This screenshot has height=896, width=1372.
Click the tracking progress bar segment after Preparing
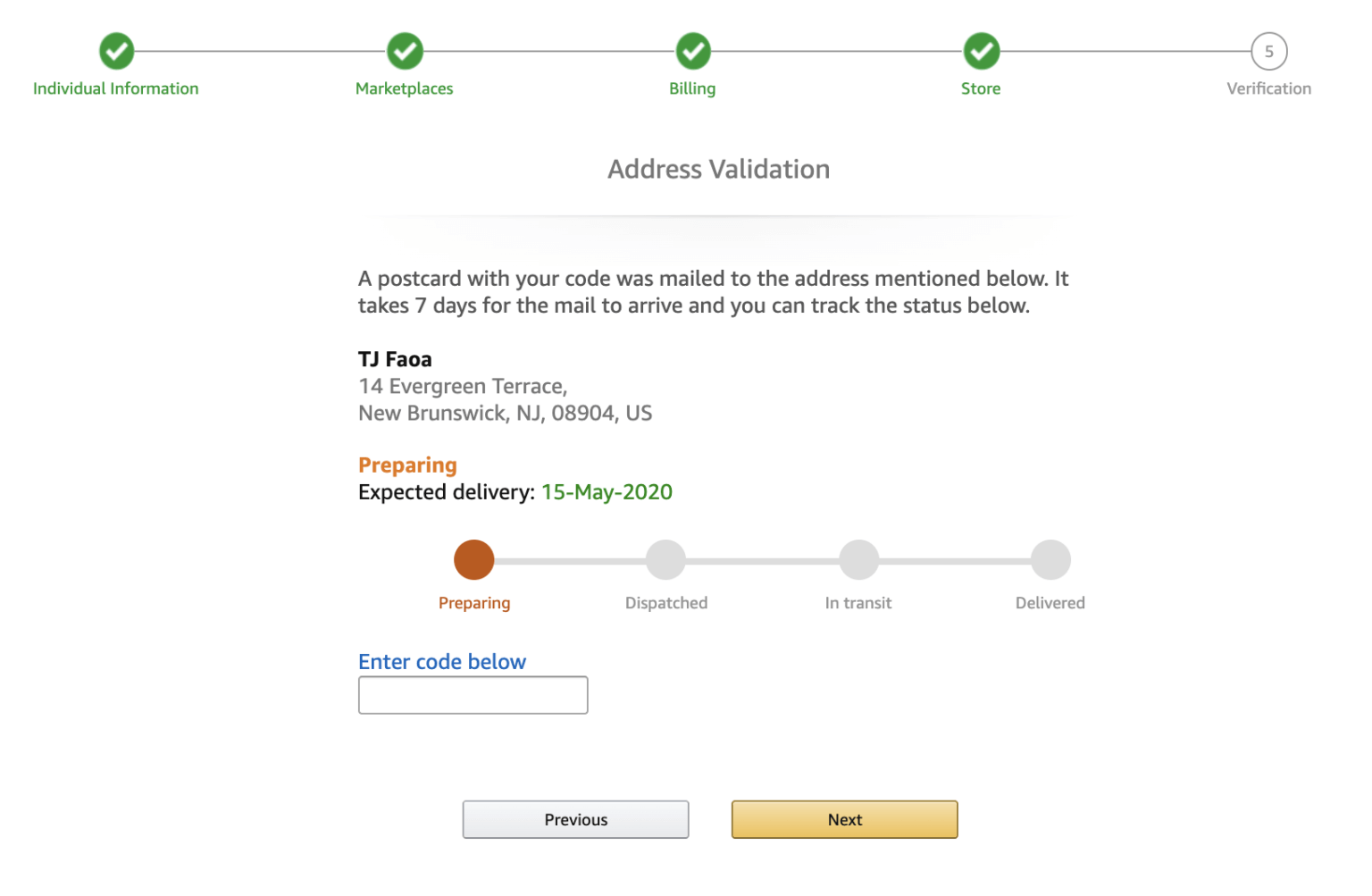(570, 558)
